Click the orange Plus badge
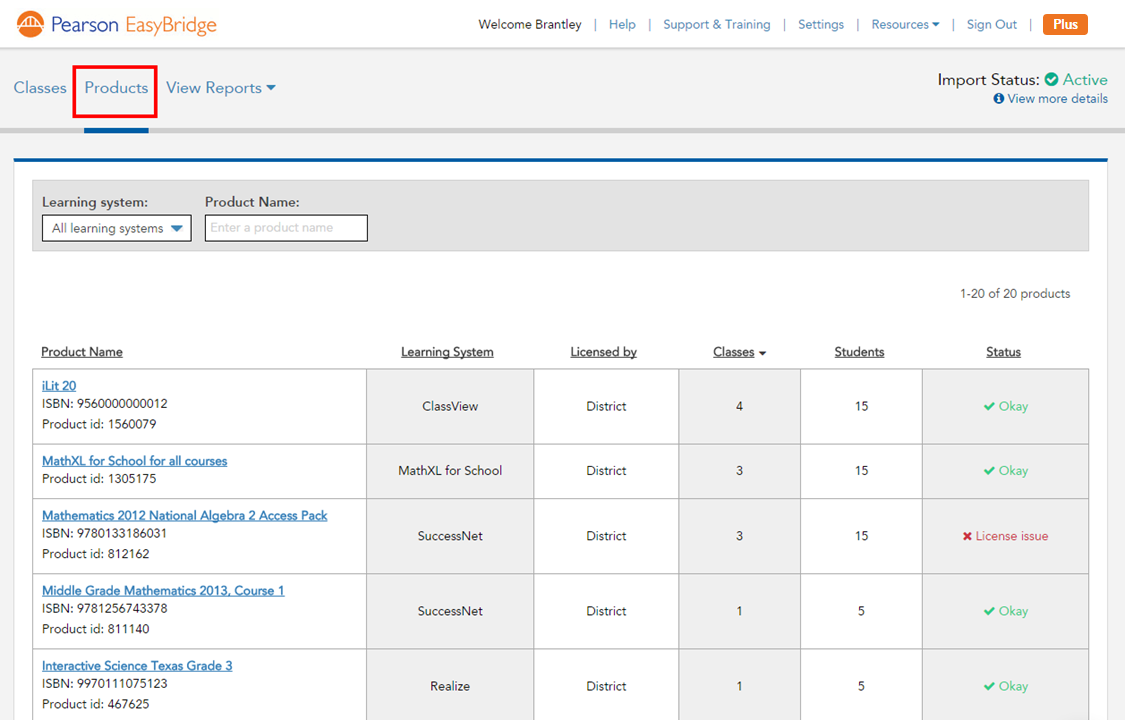1125x720 pixels. [1065, 25]
